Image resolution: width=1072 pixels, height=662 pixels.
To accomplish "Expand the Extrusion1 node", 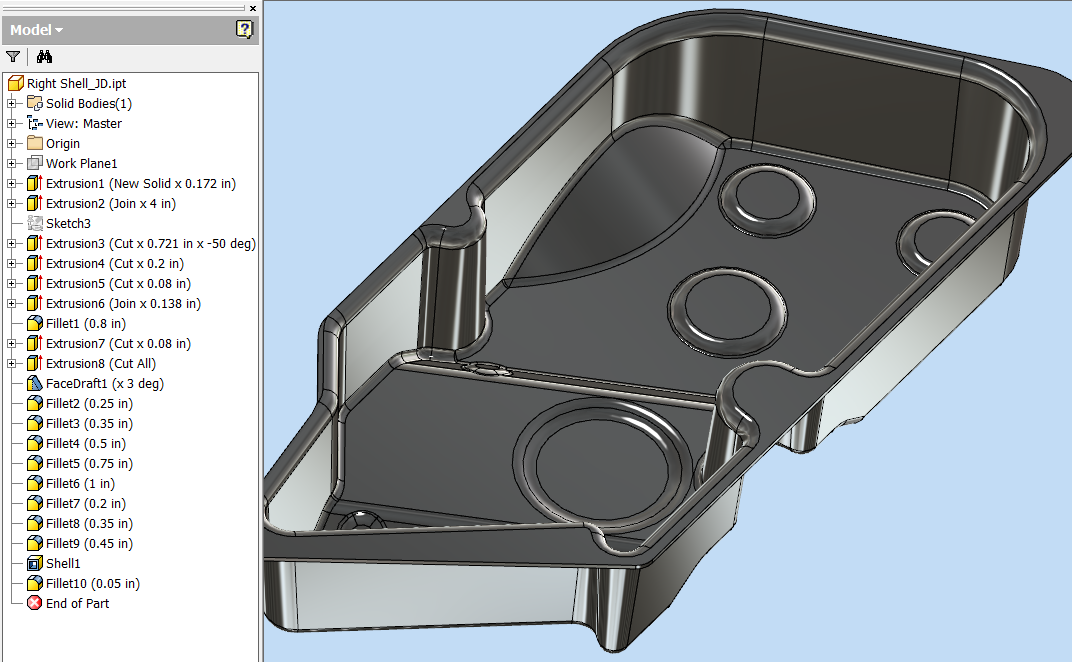I will coord(12,183).
